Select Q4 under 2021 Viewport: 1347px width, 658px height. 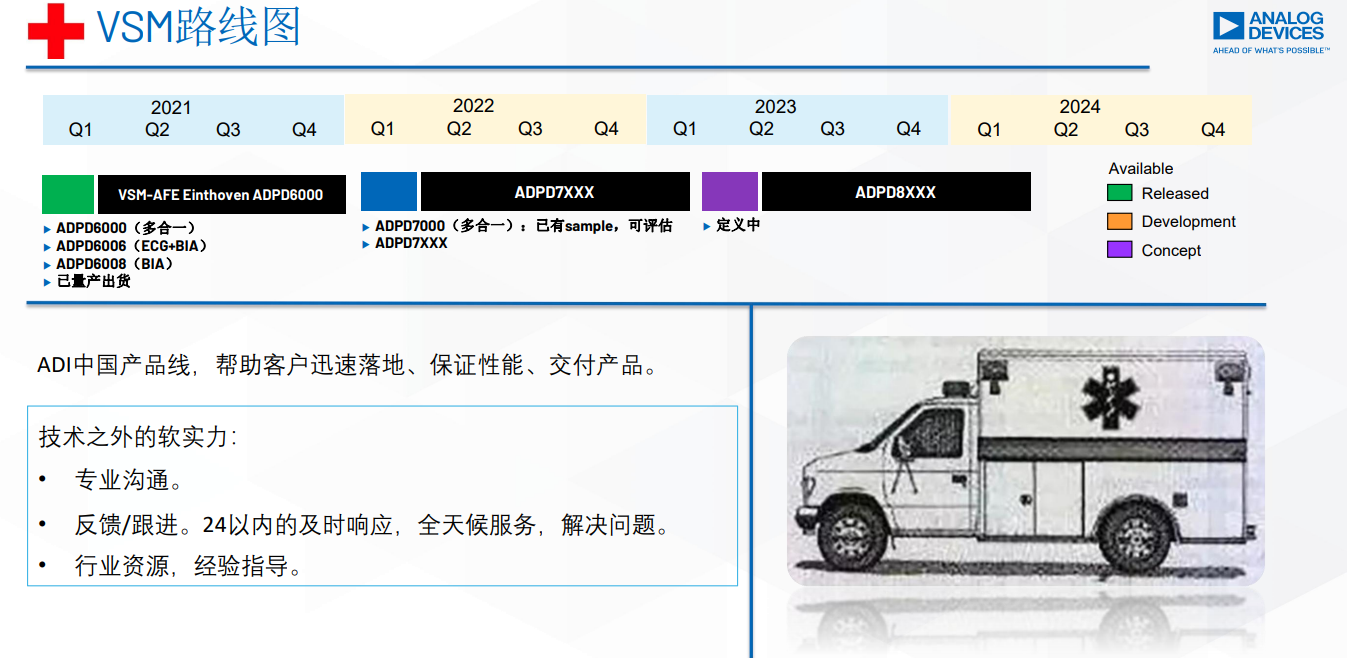(x=304, y=130)
